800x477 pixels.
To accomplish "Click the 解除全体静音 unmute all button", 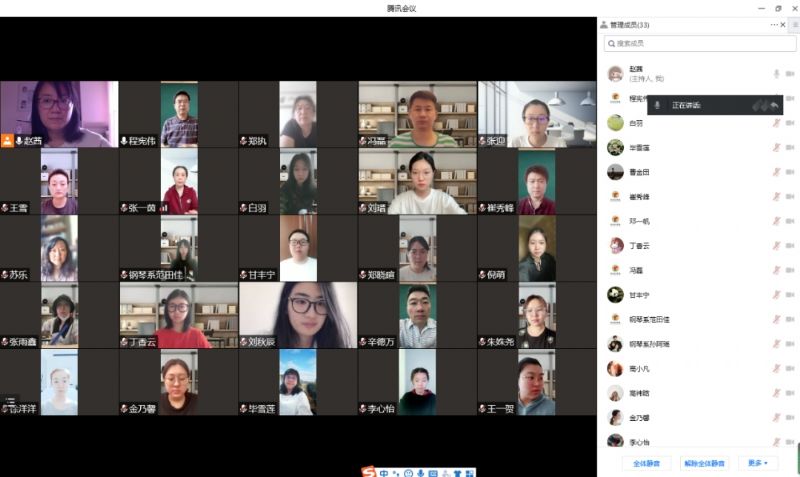I will [704, 463].
